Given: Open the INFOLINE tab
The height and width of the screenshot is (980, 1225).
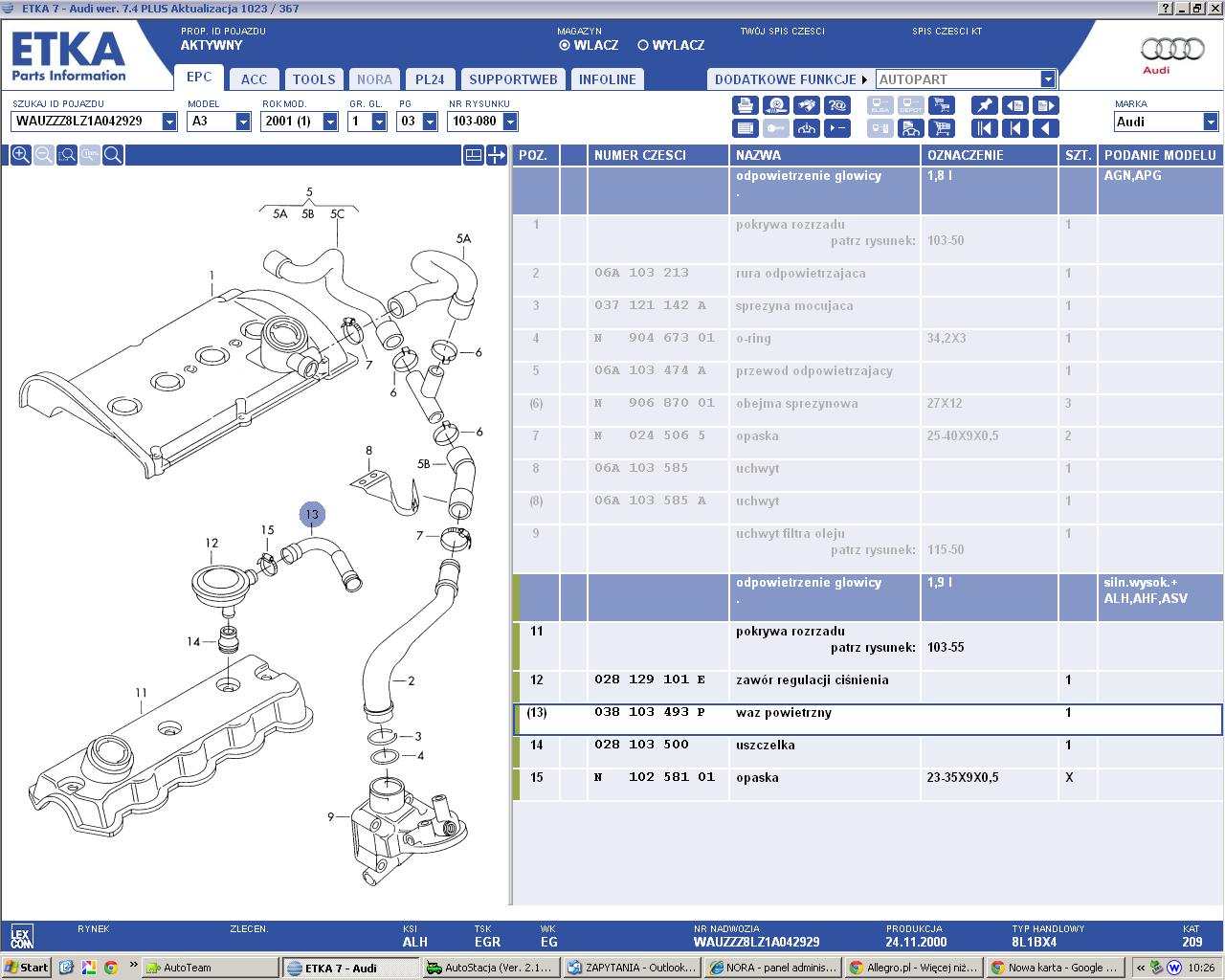Looking at the screenshot, I should tap(608, 79).
